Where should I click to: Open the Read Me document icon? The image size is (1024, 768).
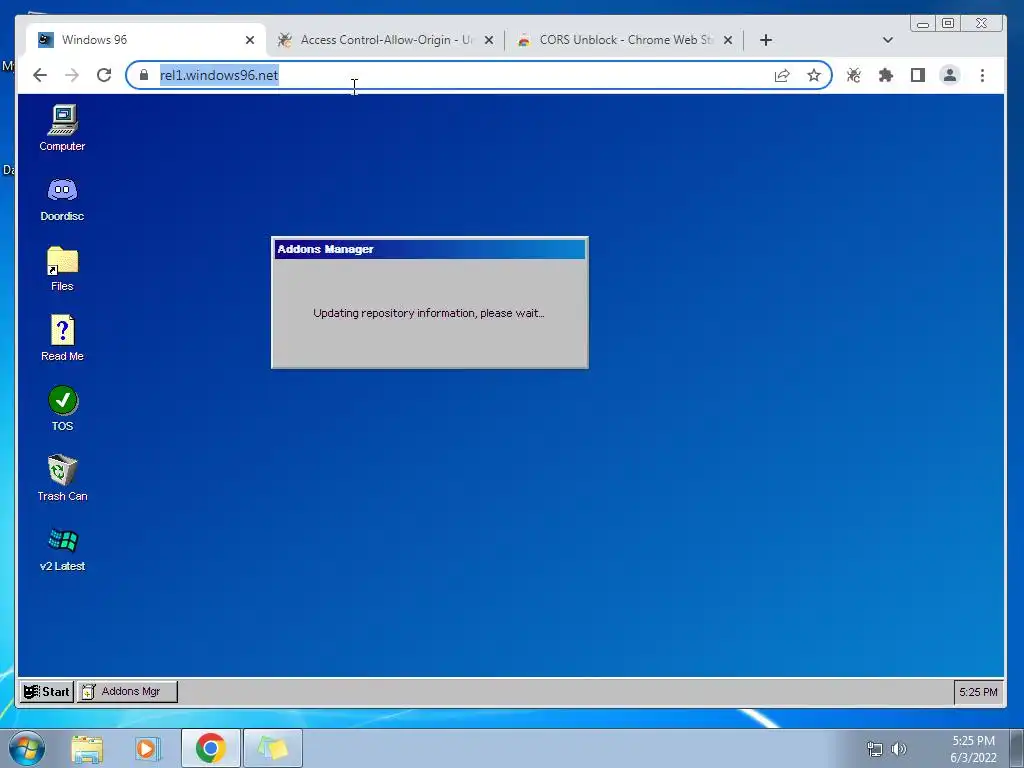coord(62,338)
